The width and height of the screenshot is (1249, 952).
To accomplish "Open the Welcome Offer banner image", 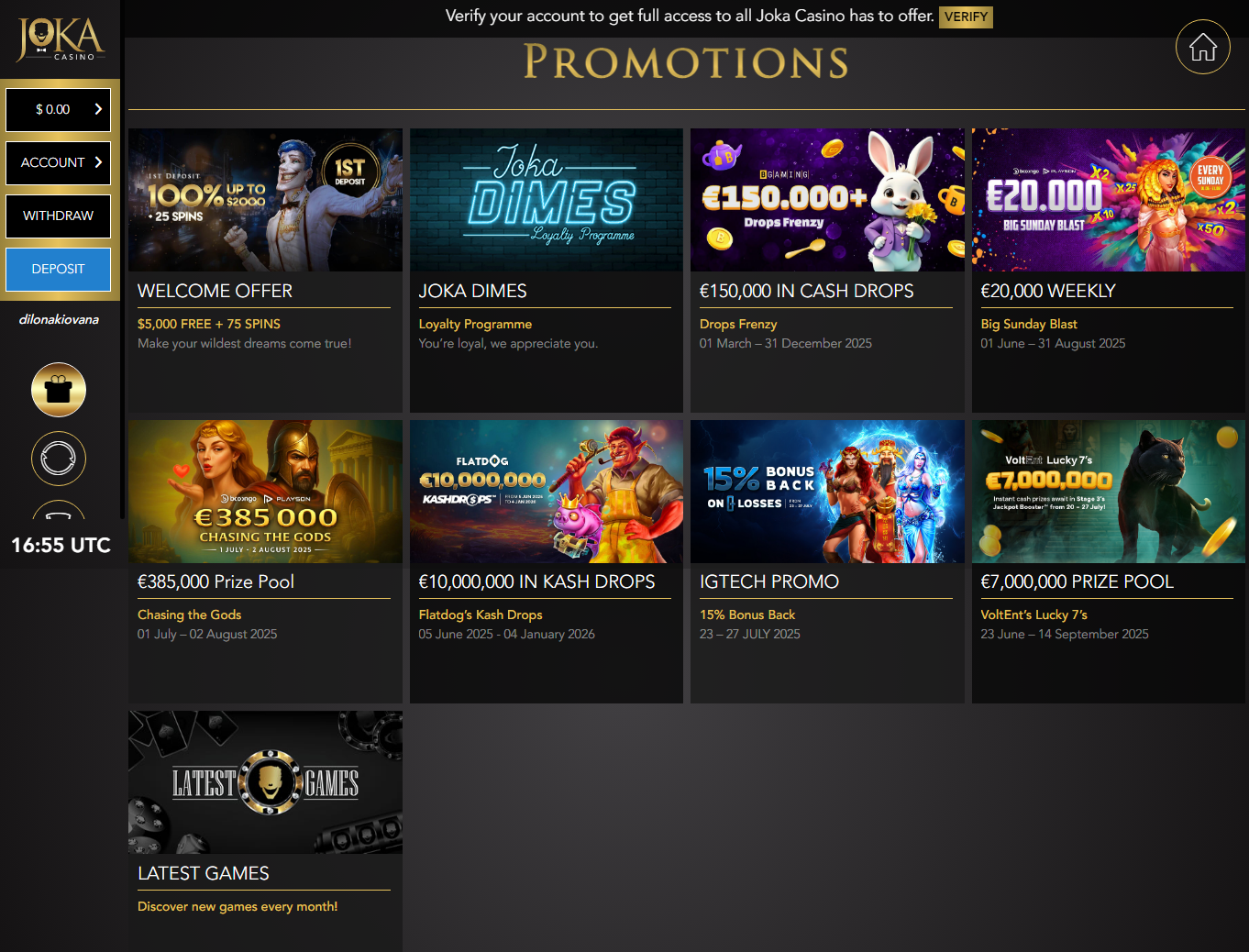I will click(265, 200).
